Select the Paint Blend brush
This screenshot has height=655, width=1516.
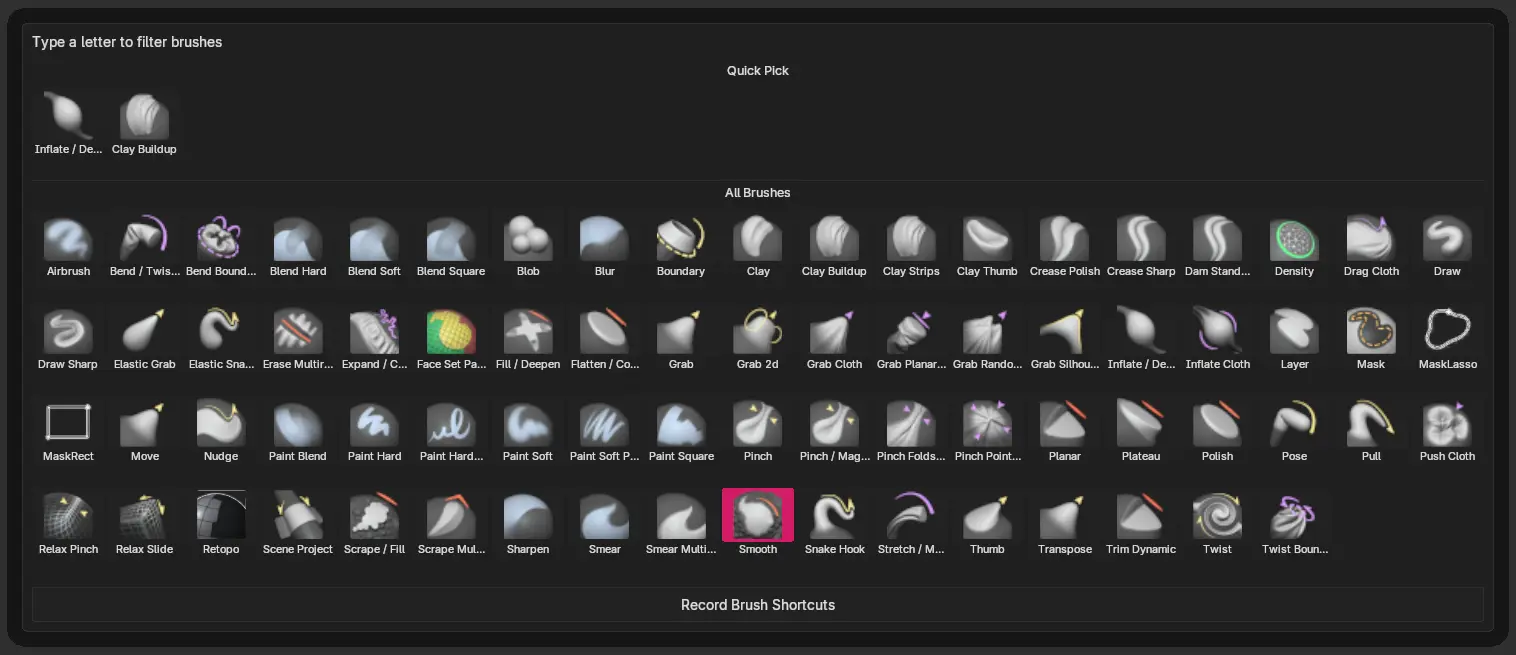pos(298,431)
